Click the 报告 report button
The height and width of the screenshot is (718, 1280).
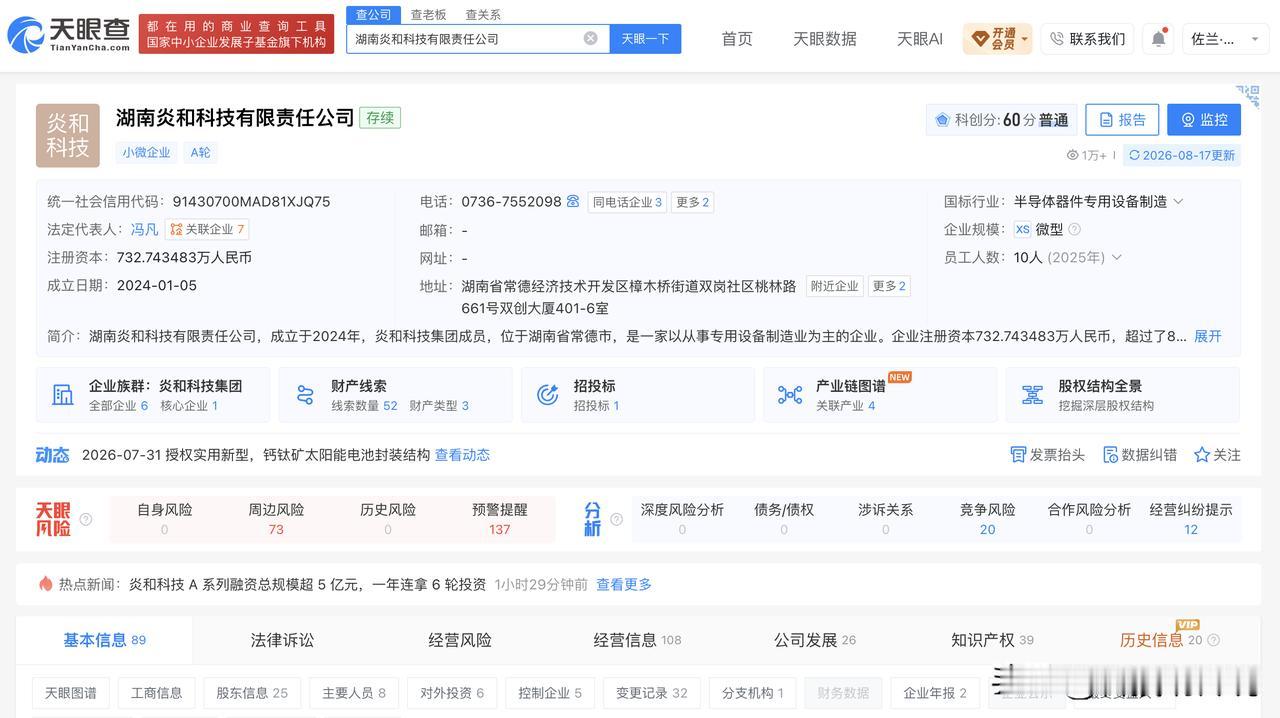[x=1122, y=120]
